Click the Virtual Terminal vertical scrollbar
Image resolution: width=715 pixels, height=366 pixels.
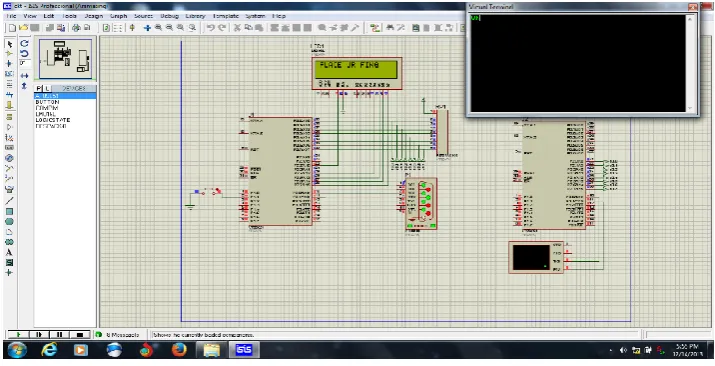pyautogui.click(x=689, y=63)
